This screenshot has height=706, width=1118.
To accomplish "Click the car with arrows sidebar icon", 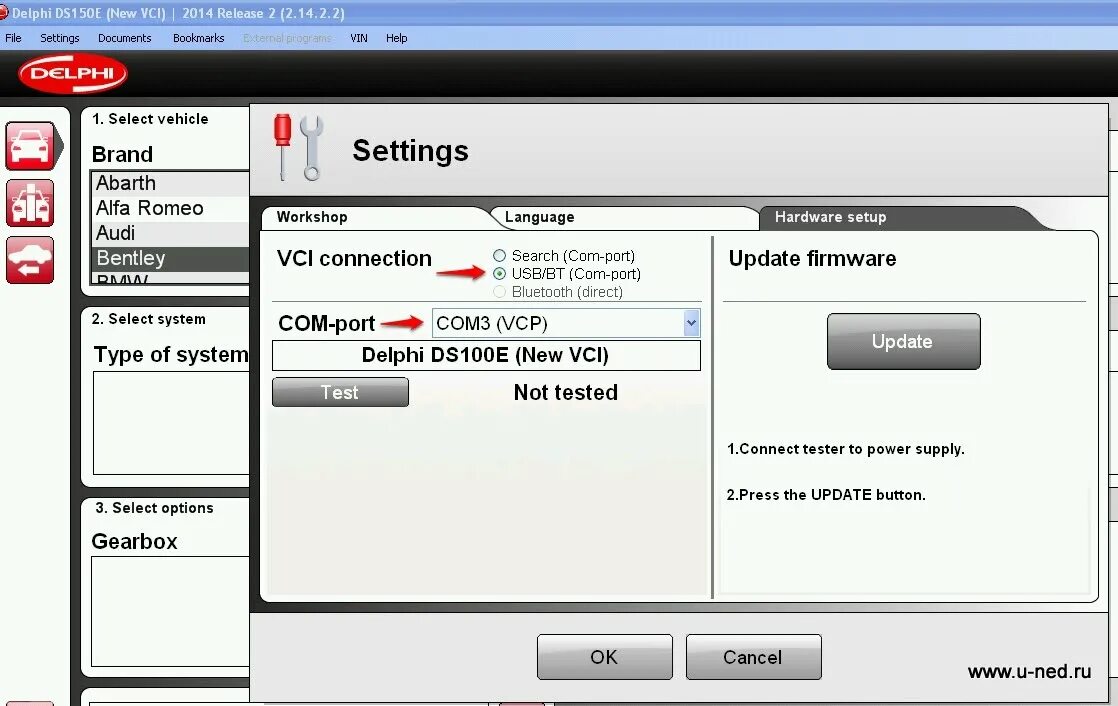I will pos(30,260).
